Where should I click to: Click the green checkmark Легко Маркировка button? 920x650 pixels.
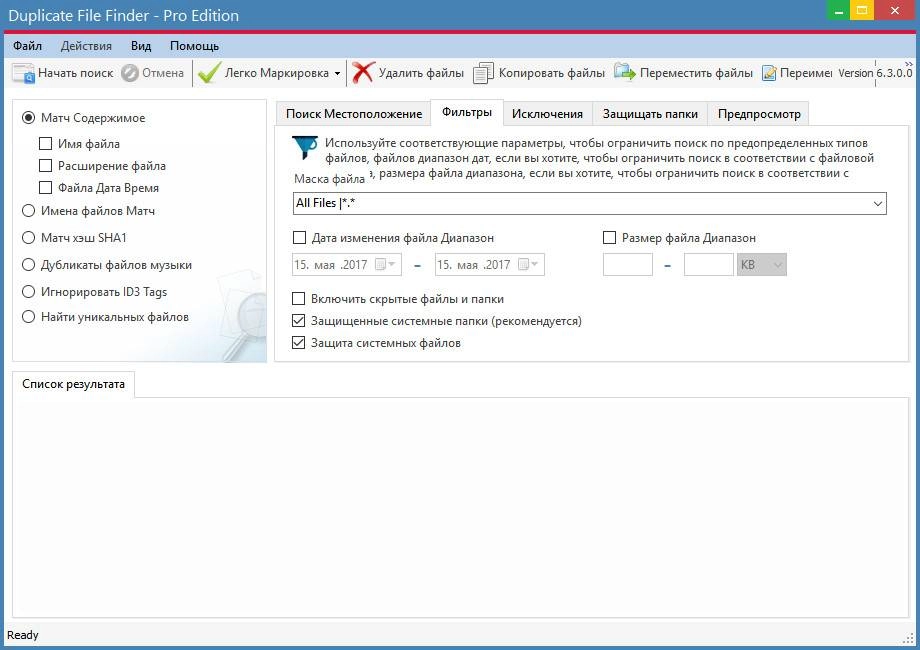pos(263,73)
